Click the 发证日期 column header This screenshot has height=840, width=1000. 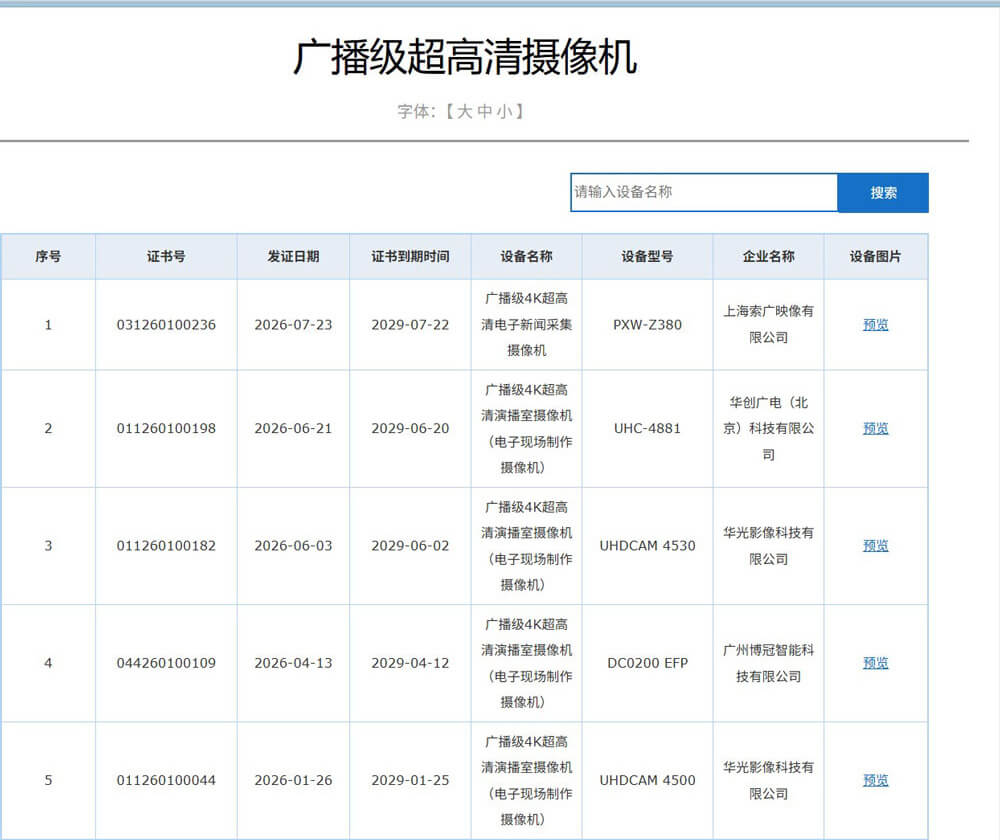[293, 256]
